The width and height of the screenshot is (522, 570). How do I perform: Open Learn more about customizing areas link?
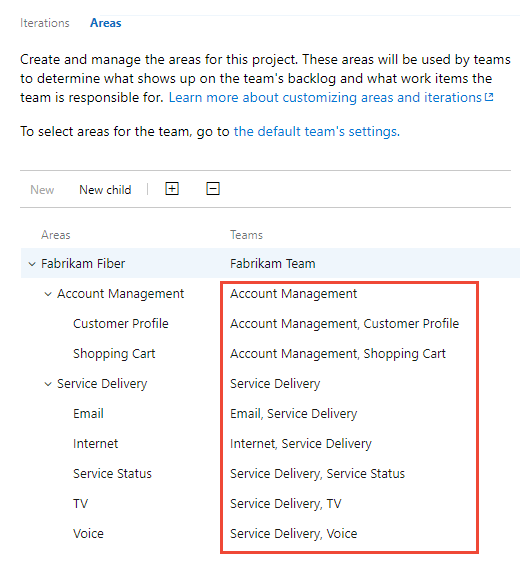325,97
